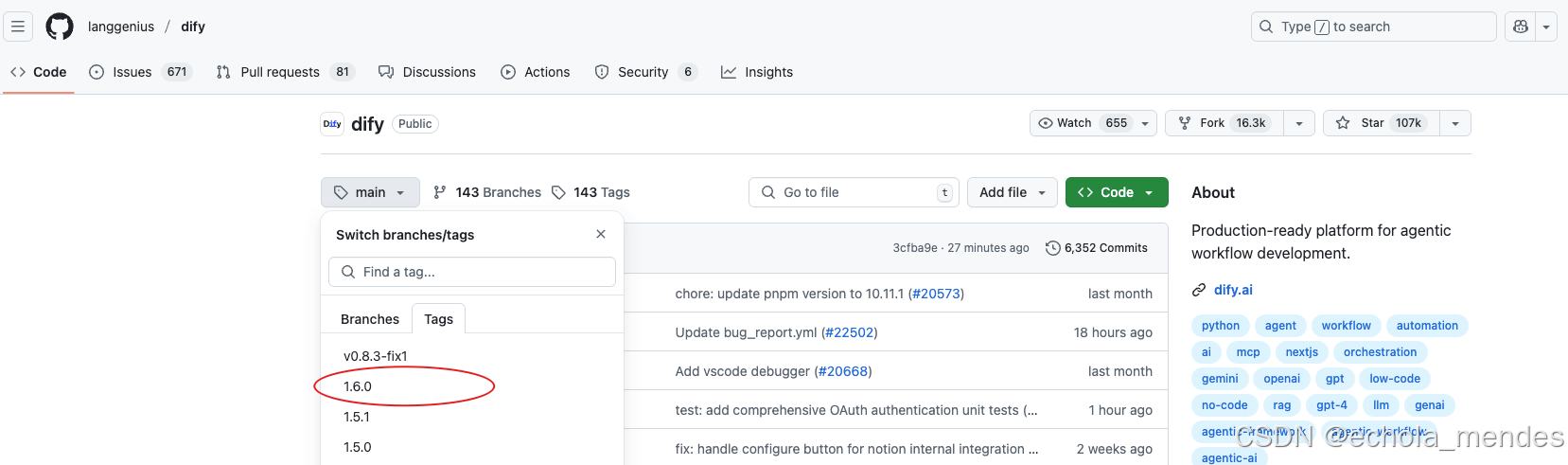Click the llm topic tag
This screenshot has width=1568, height=465.
click(1382, 405)
